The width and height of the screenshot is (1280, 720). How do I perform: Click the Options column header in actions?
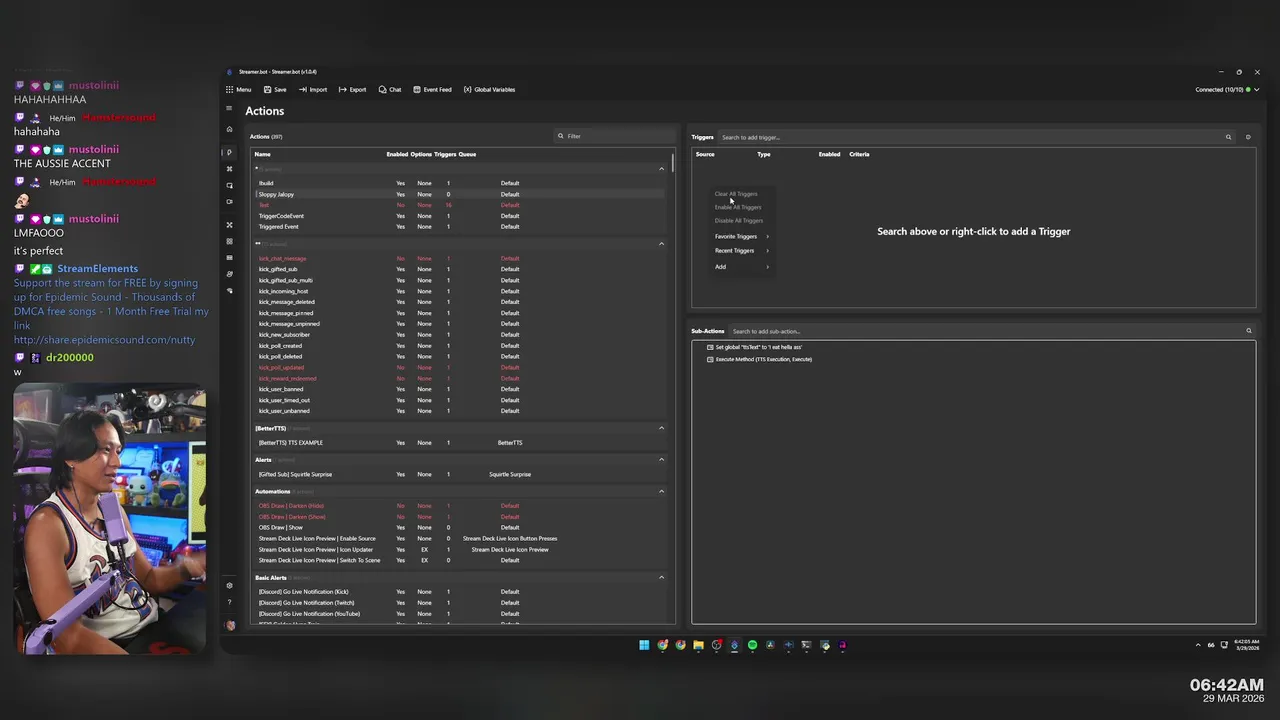click(x=421, y=154)
